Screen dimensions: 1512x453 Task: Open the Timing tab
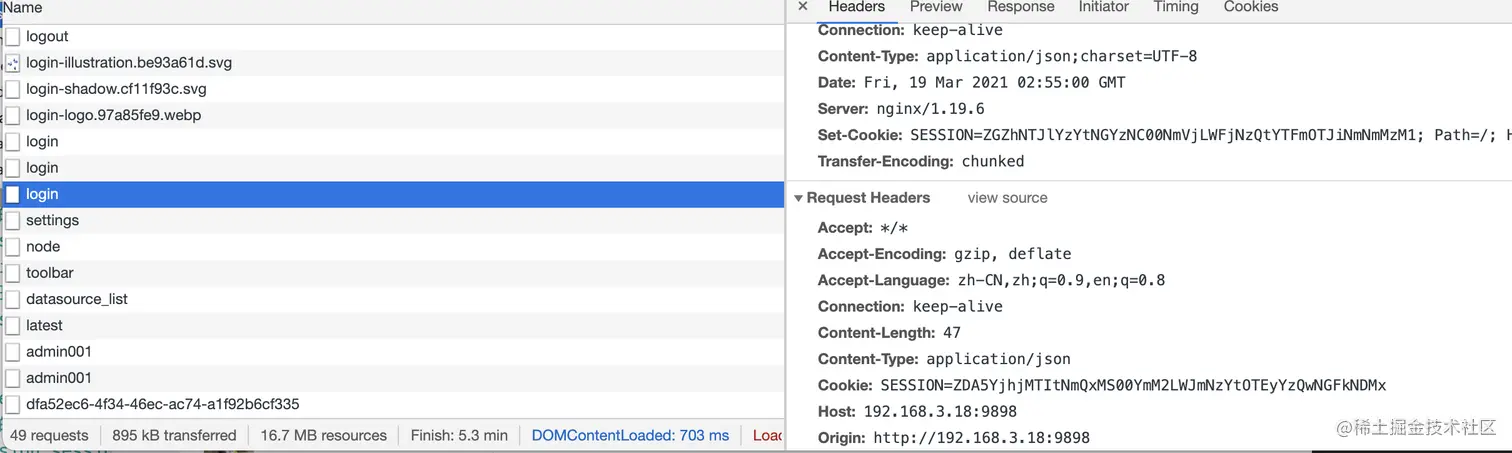(1175, 7)
